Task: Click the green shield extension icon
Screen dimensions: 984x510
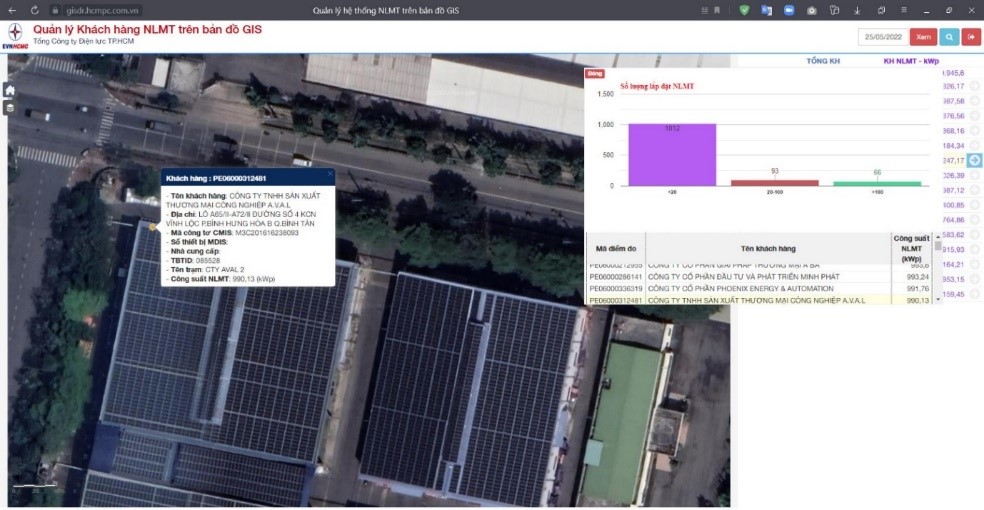Action: tap(744, 10)
